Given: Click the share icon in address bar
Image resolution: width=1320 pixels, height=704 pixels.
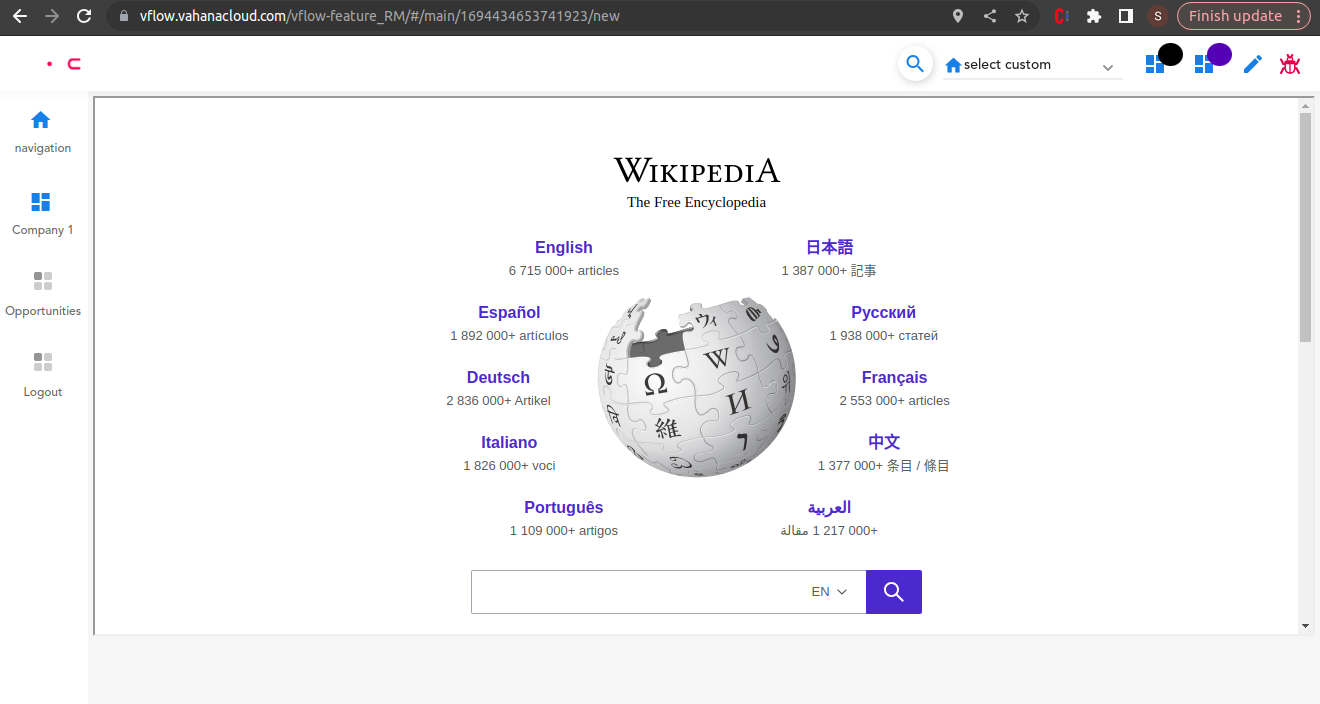Looking at the screenshot, I should (990, 16).
